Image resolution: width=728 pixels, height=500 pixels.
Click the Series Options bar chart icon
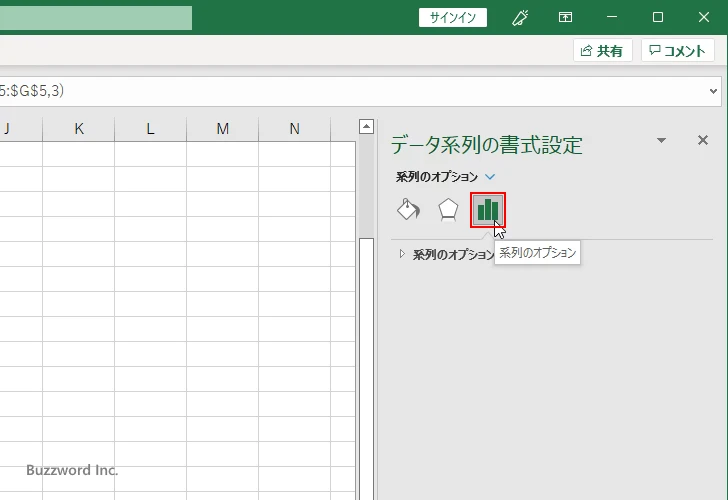488,209
